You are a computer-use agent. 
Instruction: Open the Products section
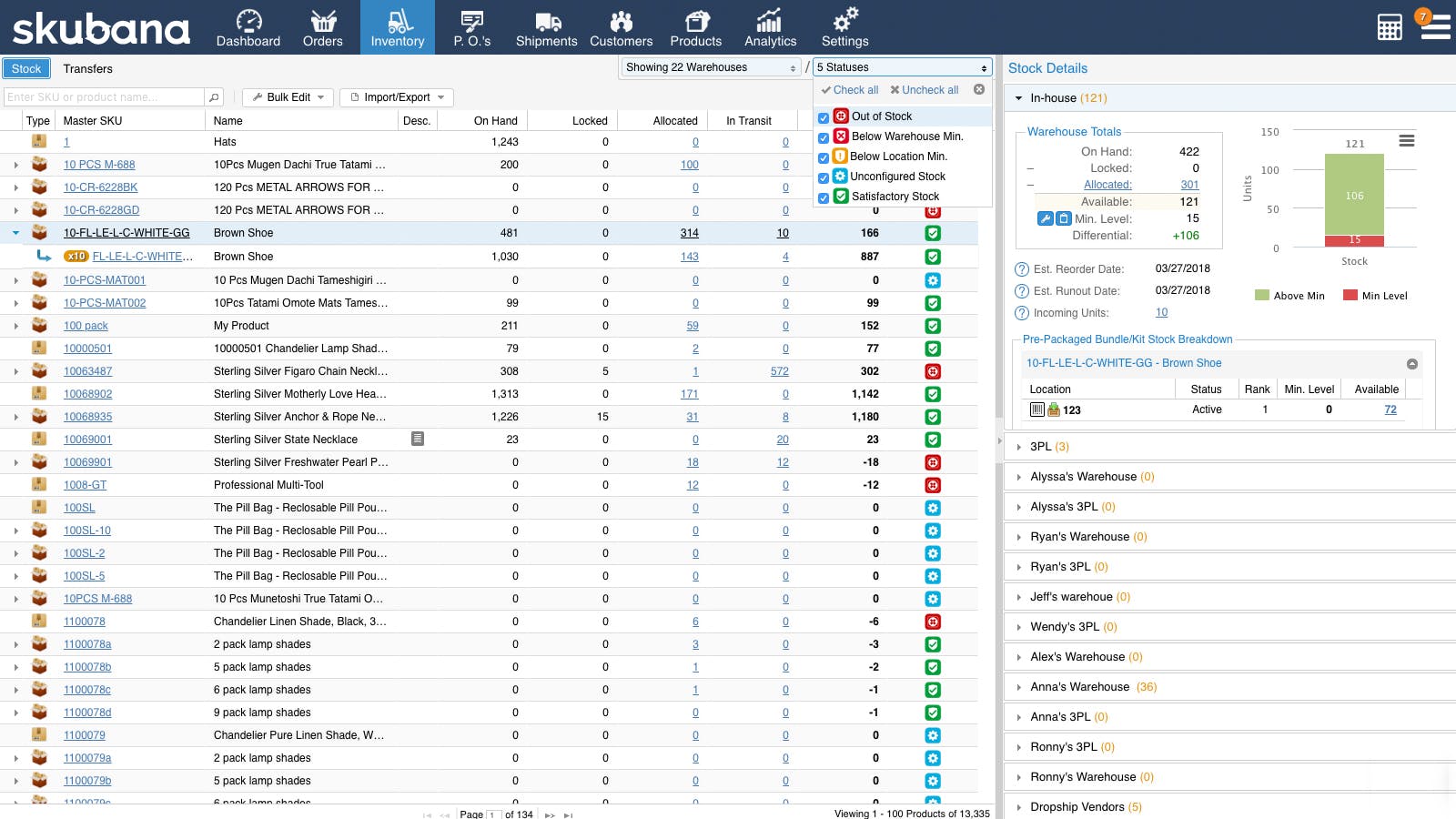click(696, 27)
